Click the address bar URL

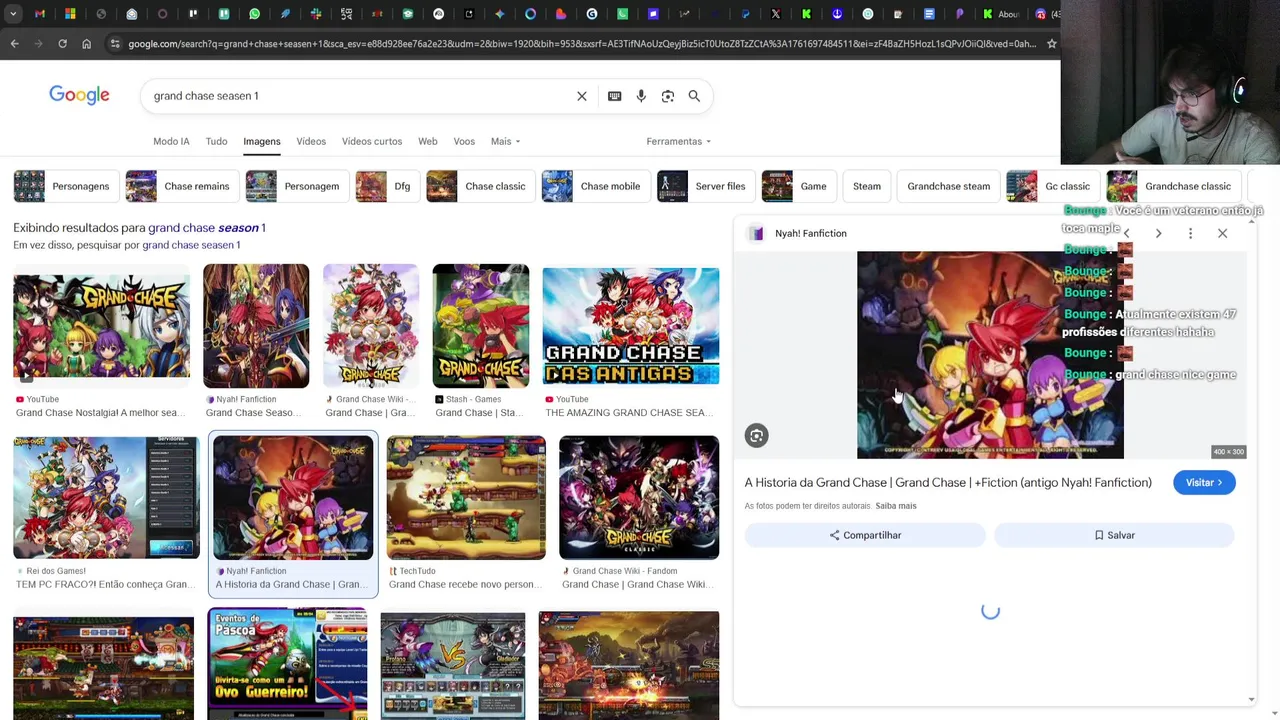click(582, 44)
